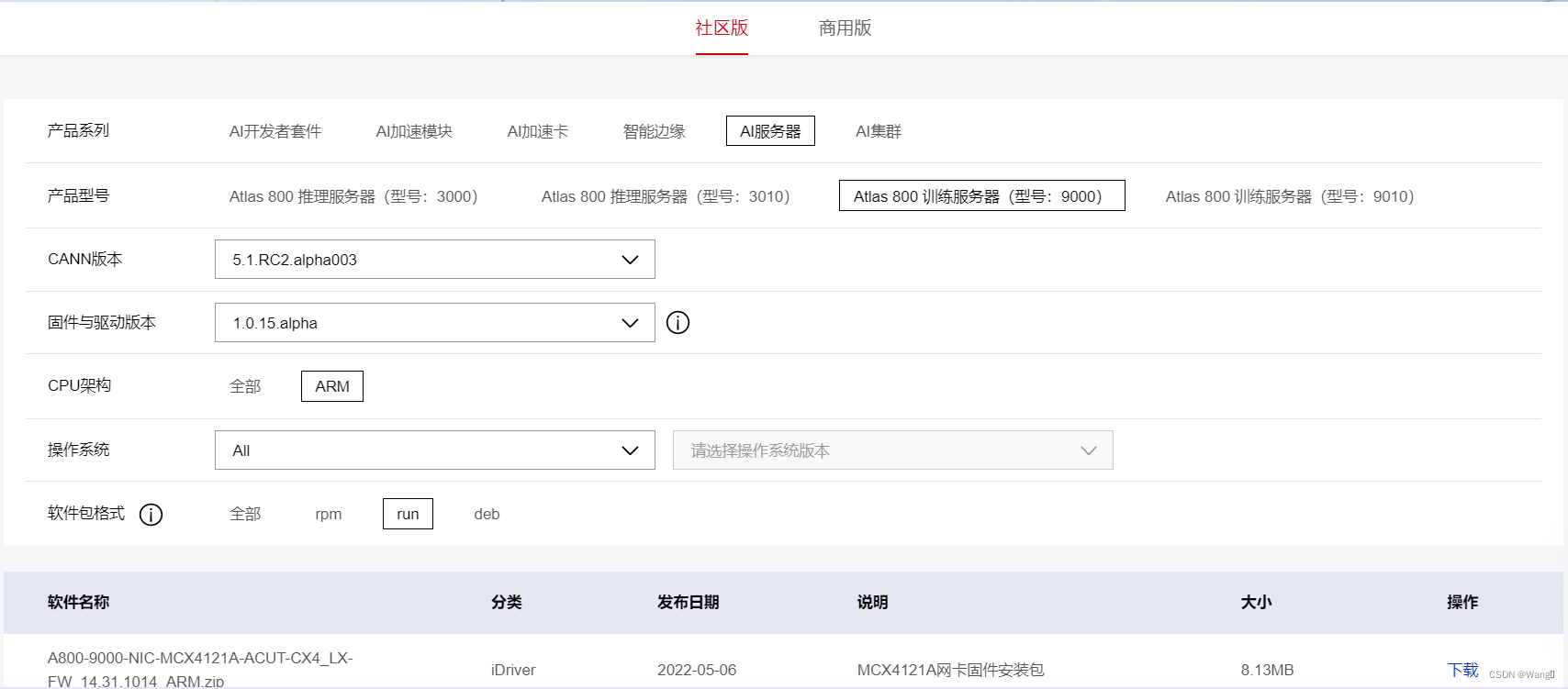
Task: Choose Atlas 800 推理服务器 型号 3000
Action: 353,196
